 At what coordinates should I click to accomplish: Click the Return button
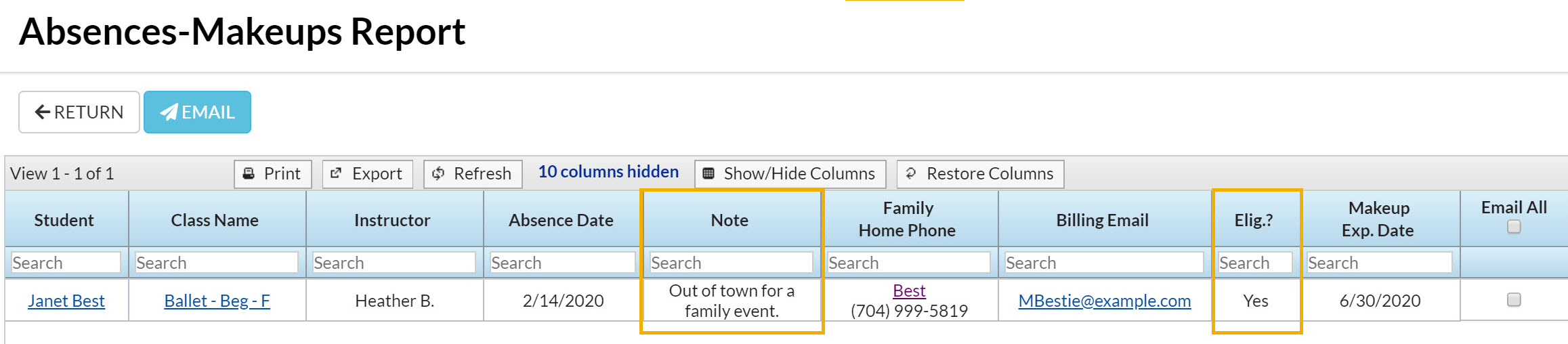point(79,112)
